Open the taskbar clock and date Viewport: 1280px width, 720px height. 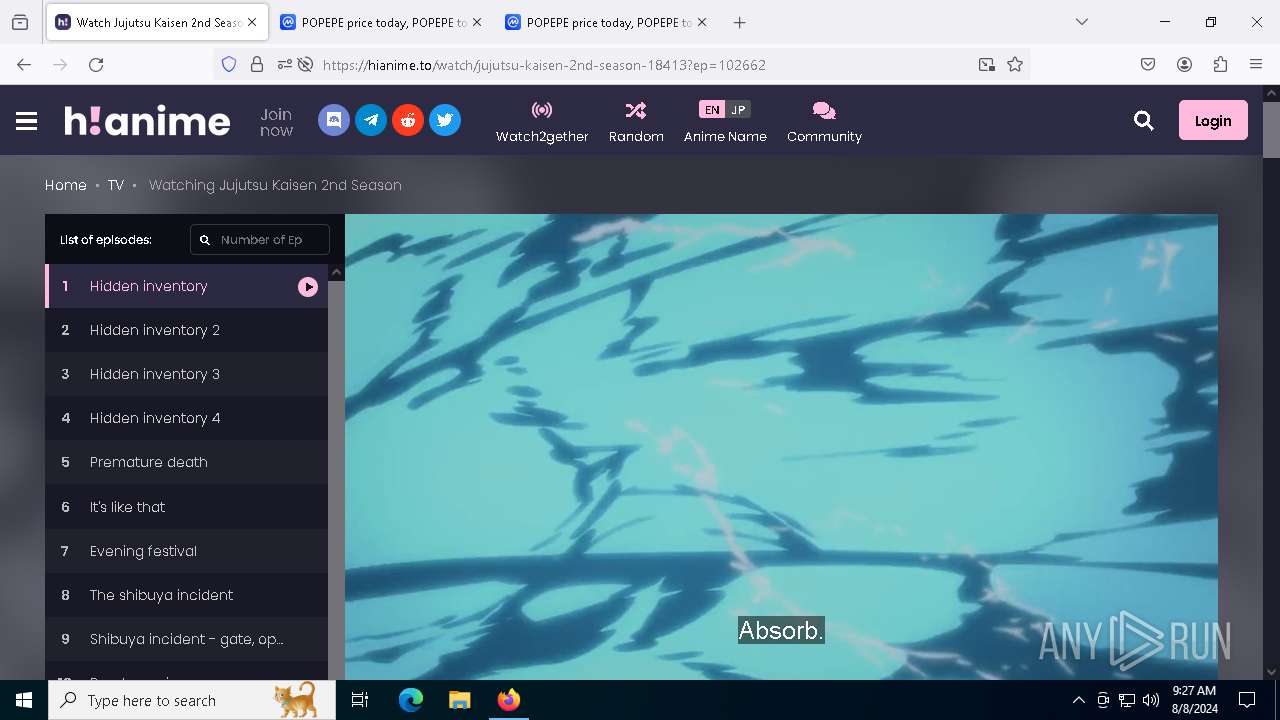click(x=1194, y=700)
